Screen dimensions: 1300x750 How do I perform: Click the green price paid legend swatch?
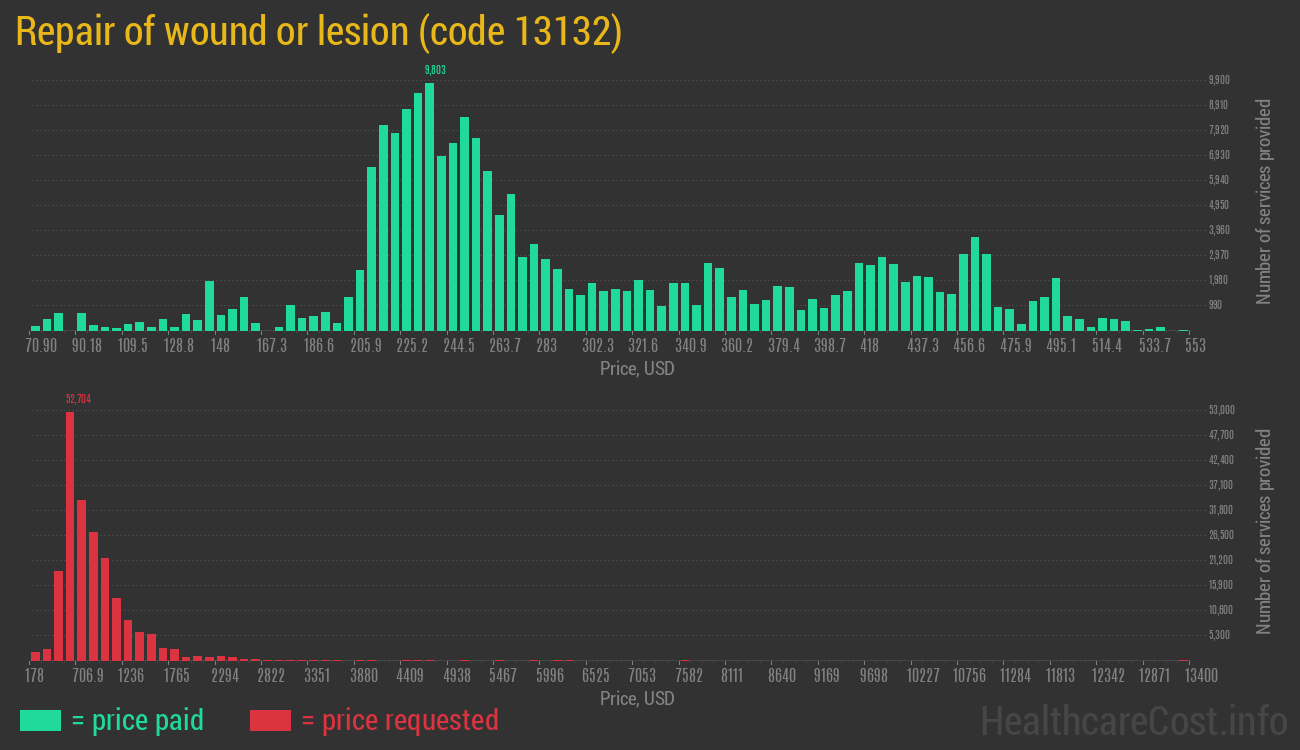[x=40, y=720]
